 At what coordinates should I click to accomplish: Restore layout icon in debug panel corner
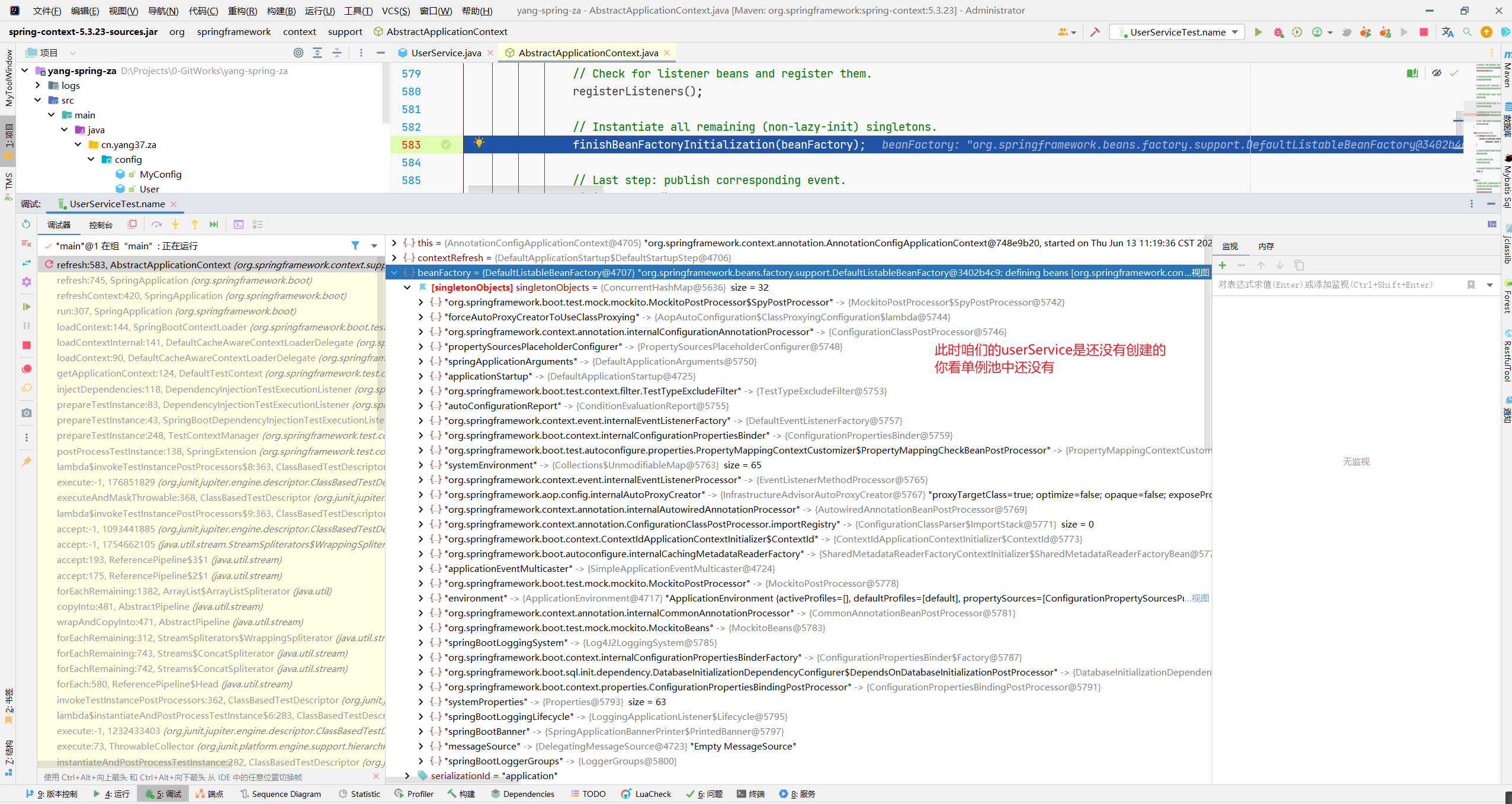1492,224
